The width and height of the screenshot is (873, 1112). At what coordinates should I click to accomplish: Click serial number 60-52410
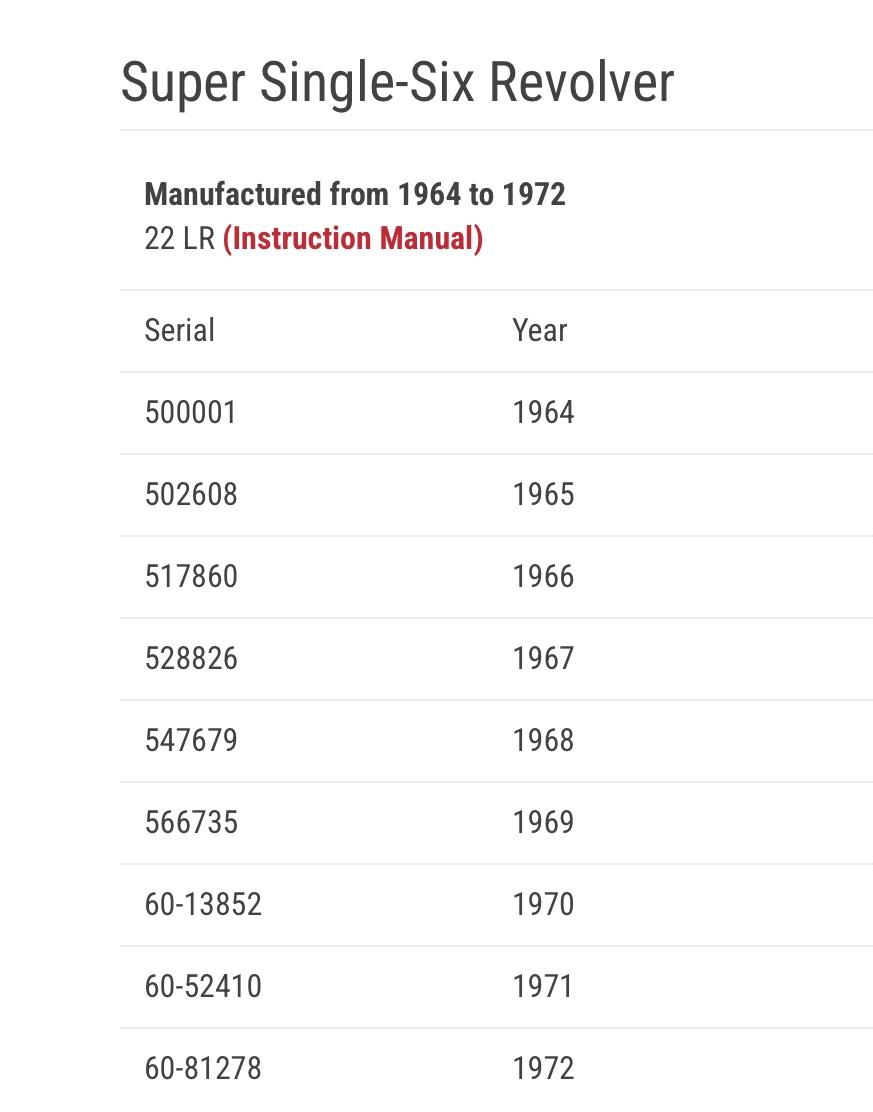point(203,986)
